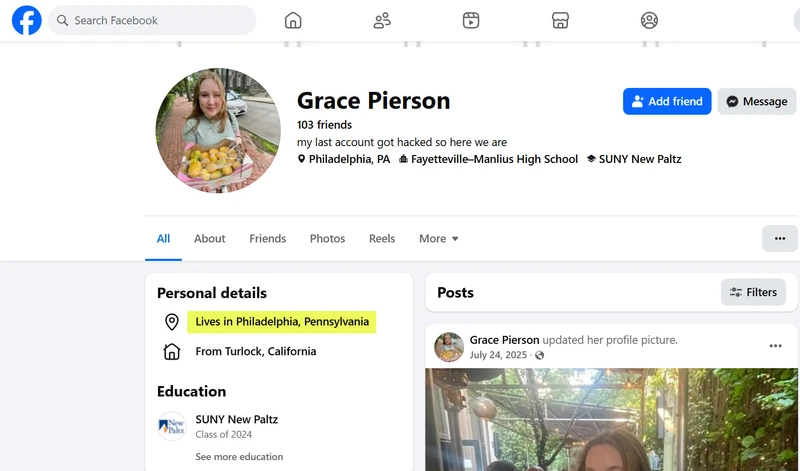This screenshot has width=800, height=471.
Task: Open the post author avatar thumbnail
Action: coord(449,347)
